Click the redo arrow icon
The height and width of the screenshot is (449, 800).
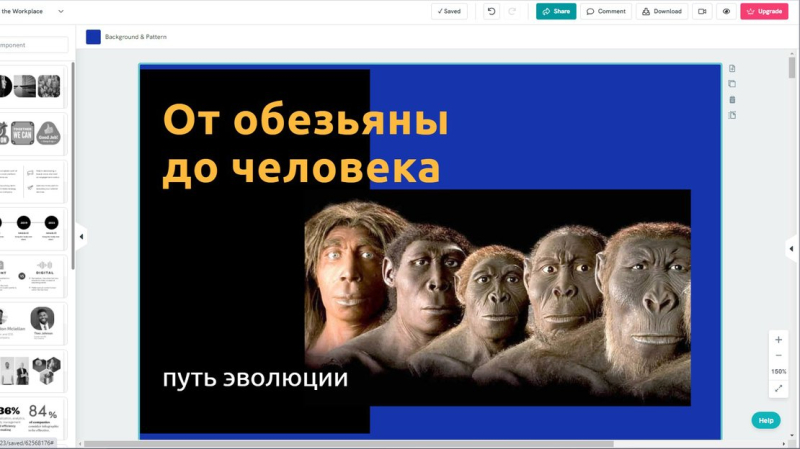click(x=513, y=11)
